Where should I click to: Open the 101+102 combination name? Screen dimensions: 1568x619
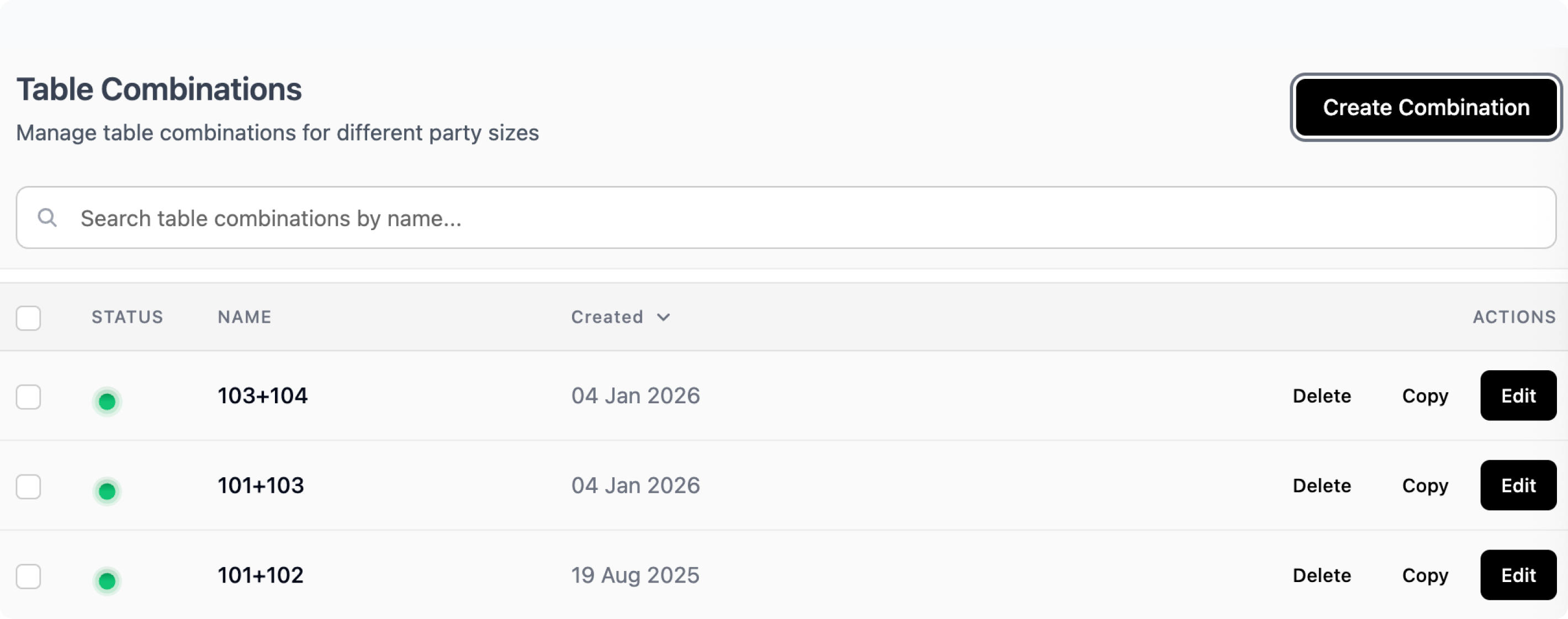(261, 575)
